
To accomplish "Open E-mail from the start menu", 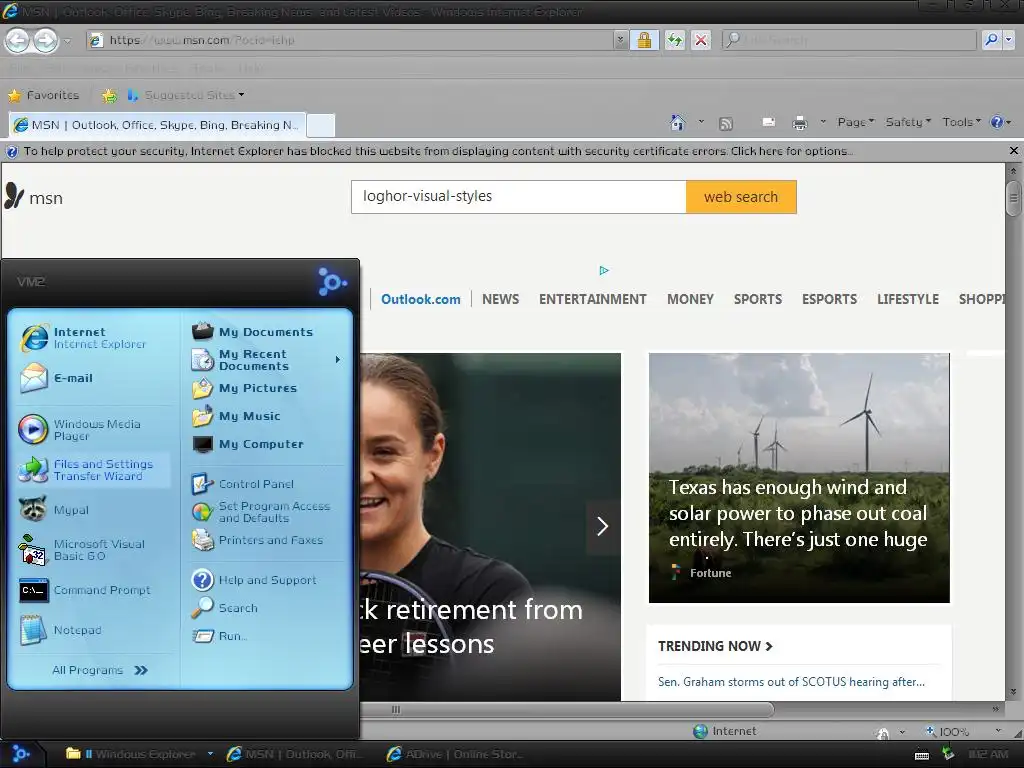I will pos(91,378).
